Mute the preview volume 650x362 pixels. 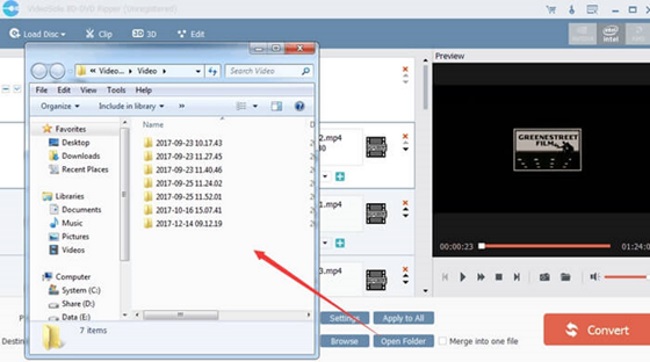(x=594, y=277)
